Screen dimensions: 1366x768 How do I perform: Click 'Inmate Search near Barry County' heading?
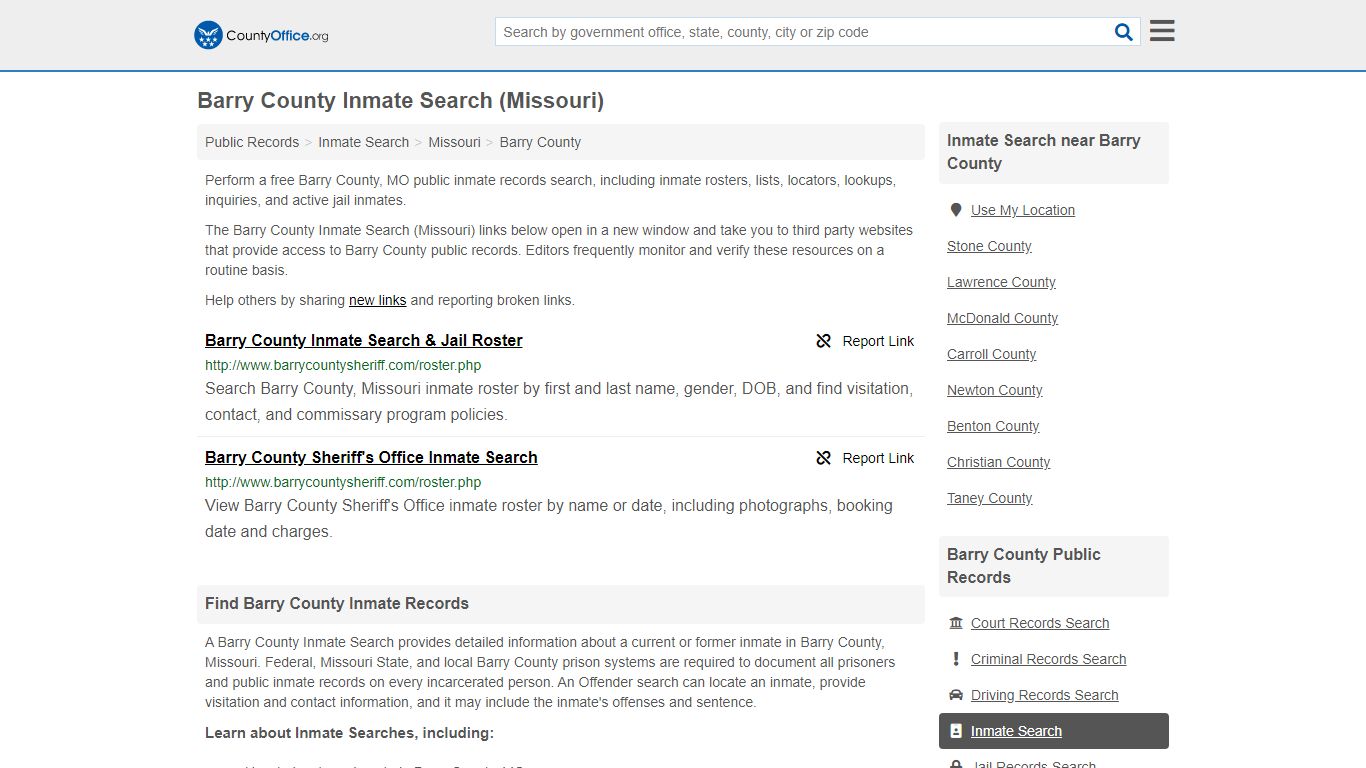coord(1044,152)
